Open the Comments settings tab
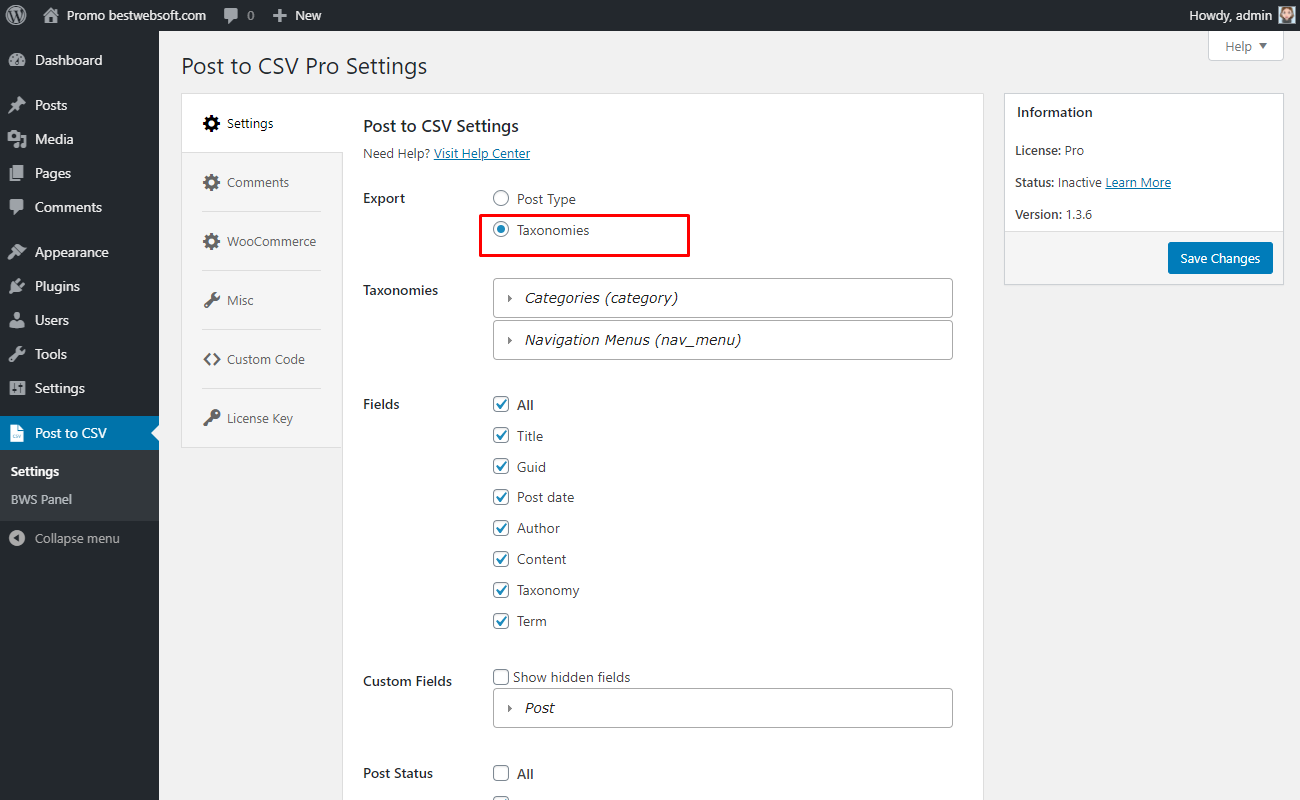 coord(261,182)
